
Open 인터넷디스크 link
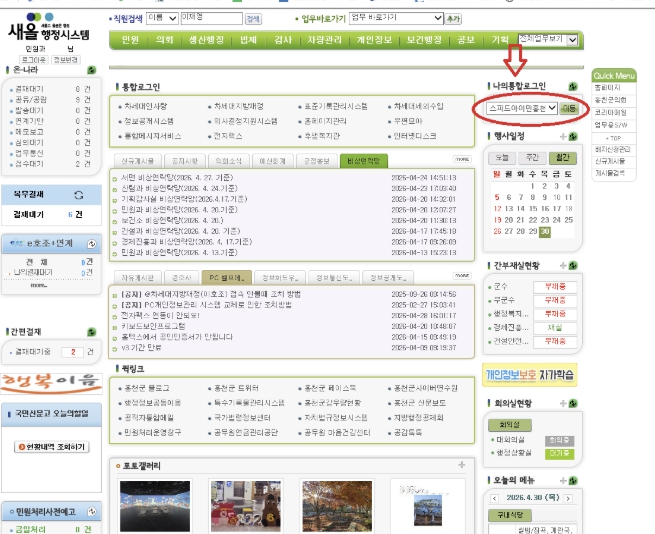coord(415,136)
